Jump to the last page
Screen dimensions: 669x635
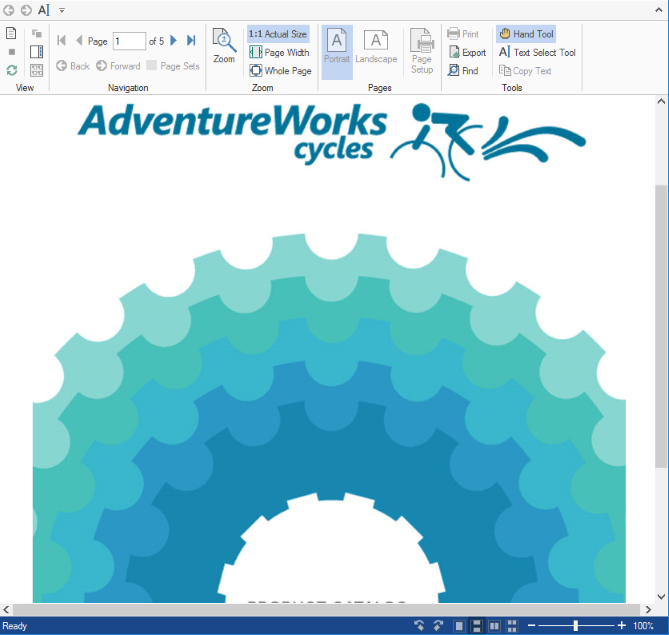click(190, 41)
